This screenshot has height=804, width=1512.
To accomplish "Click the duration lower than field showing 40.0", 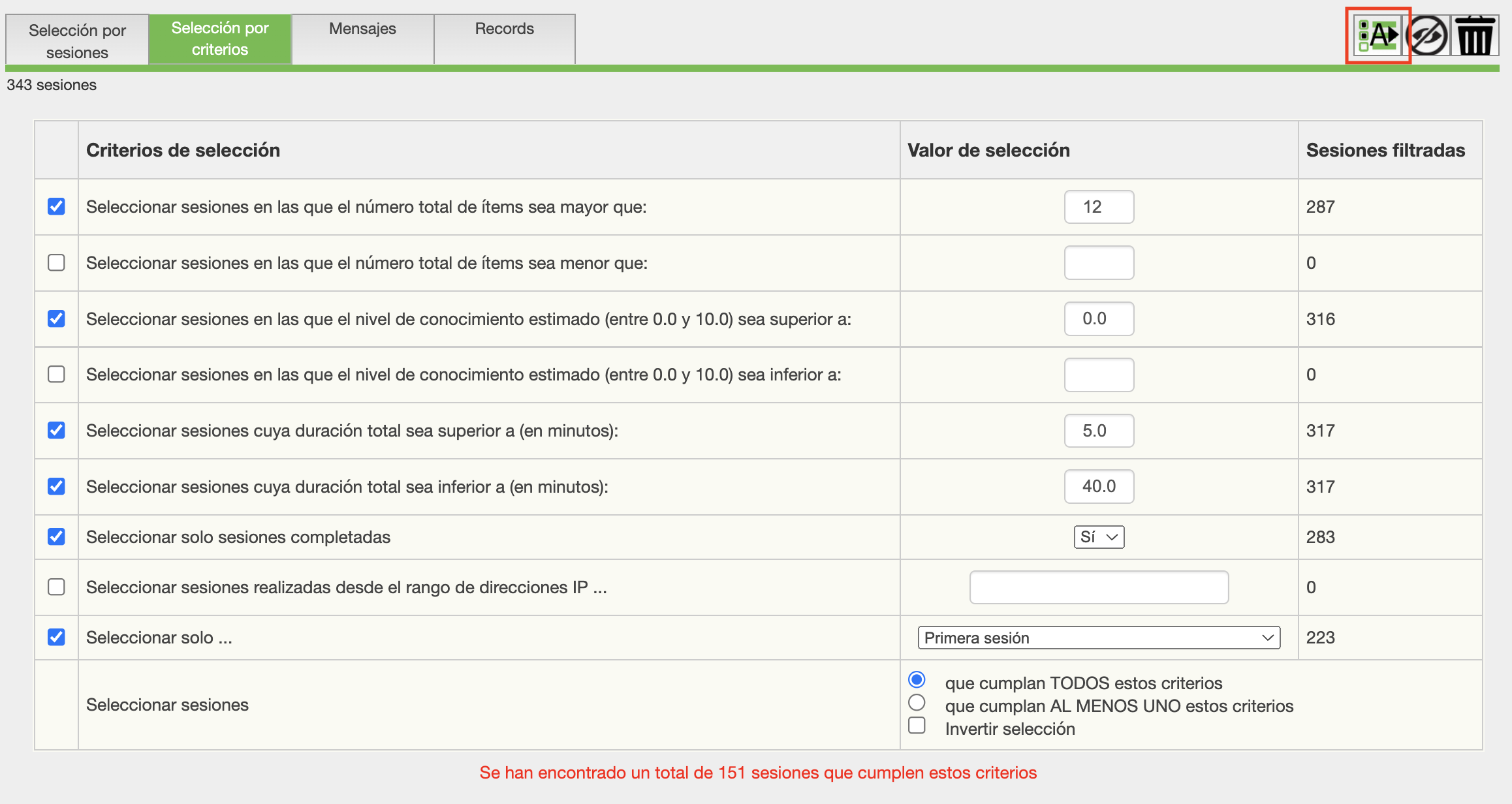I will [x=1099, y=486].
